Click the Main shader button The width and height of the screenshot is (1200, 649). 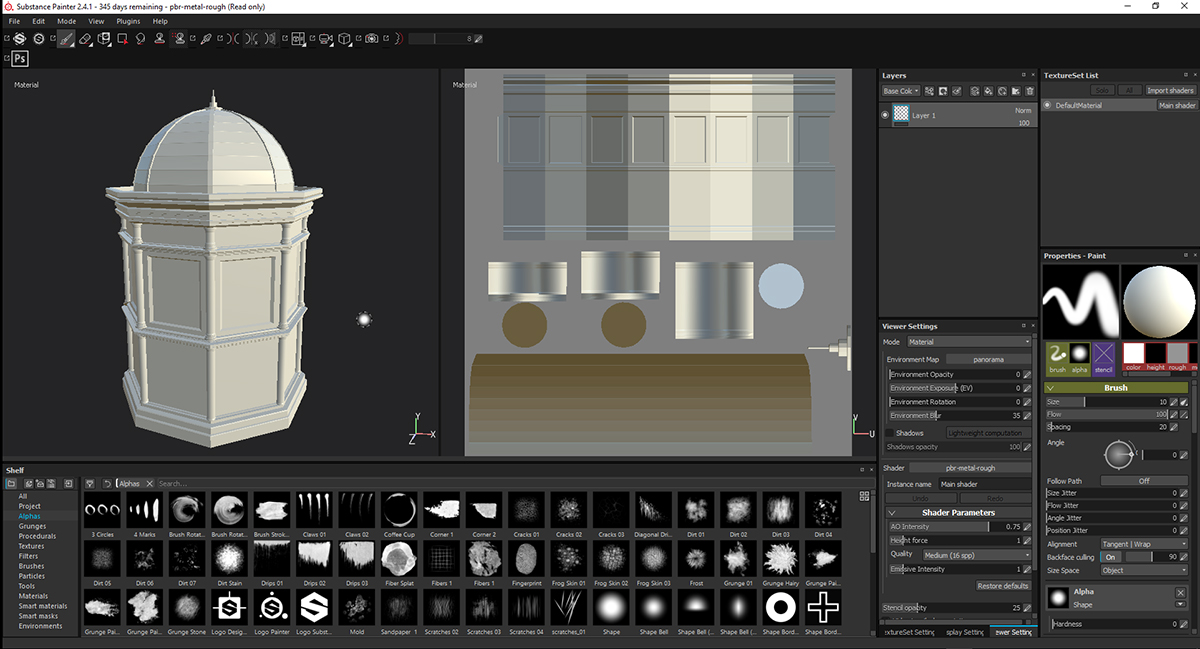tap(1177, 105)
